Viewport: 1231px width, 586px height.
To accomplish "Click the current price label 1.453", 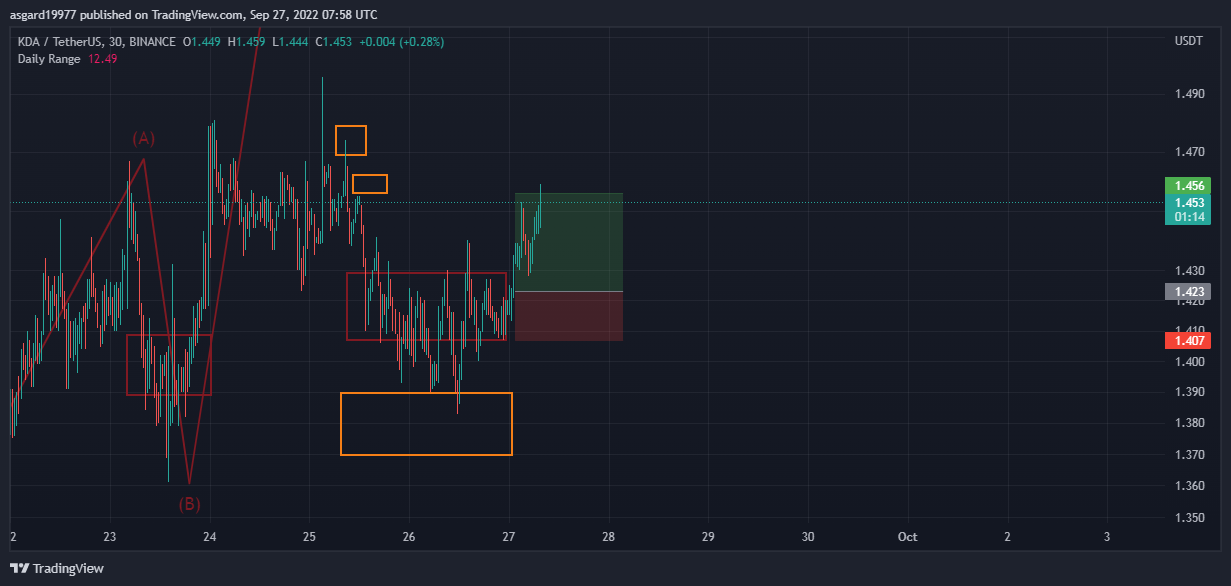I will pos(1188,202).
